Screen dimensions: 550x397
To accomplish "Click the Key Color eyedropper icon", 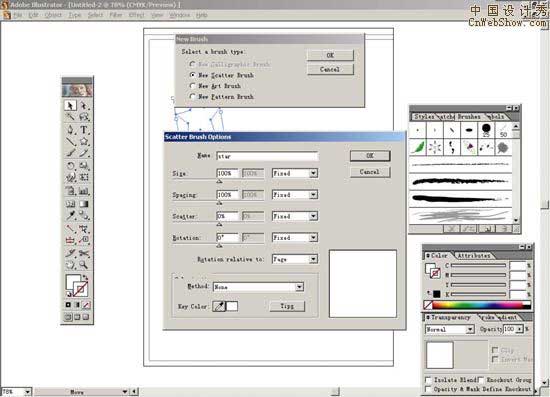I will tap(219, 306).
